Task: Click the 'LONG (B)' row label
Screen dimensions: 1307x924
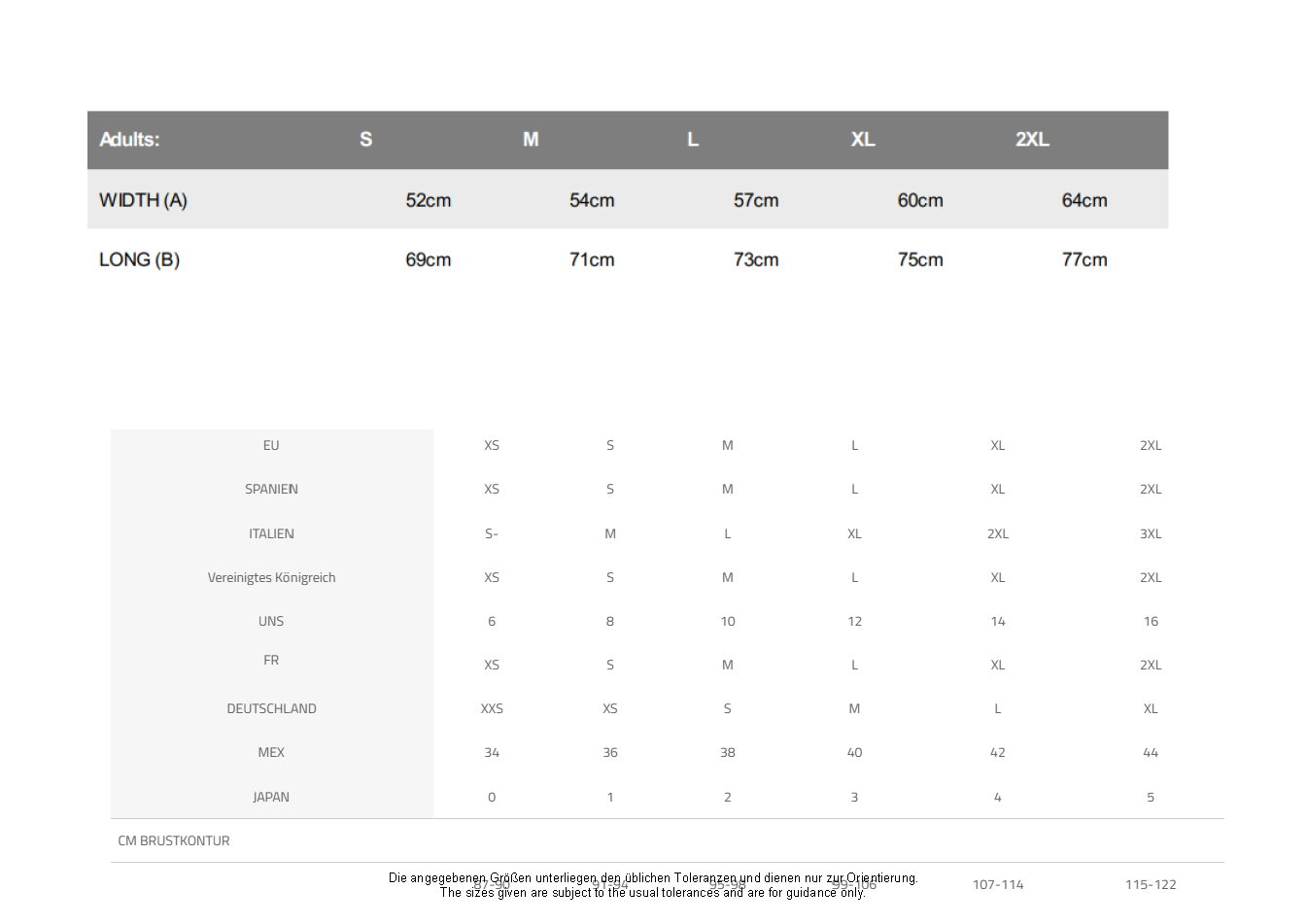Action: (x=139, y=259)
